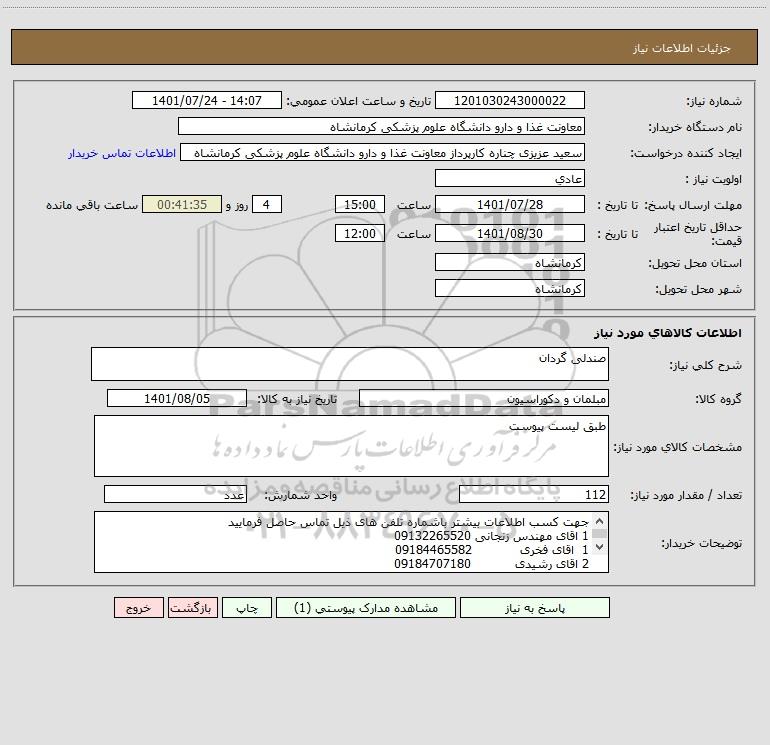
Task: Click delivery city field کرمانشاه
Action: [510, 288]
